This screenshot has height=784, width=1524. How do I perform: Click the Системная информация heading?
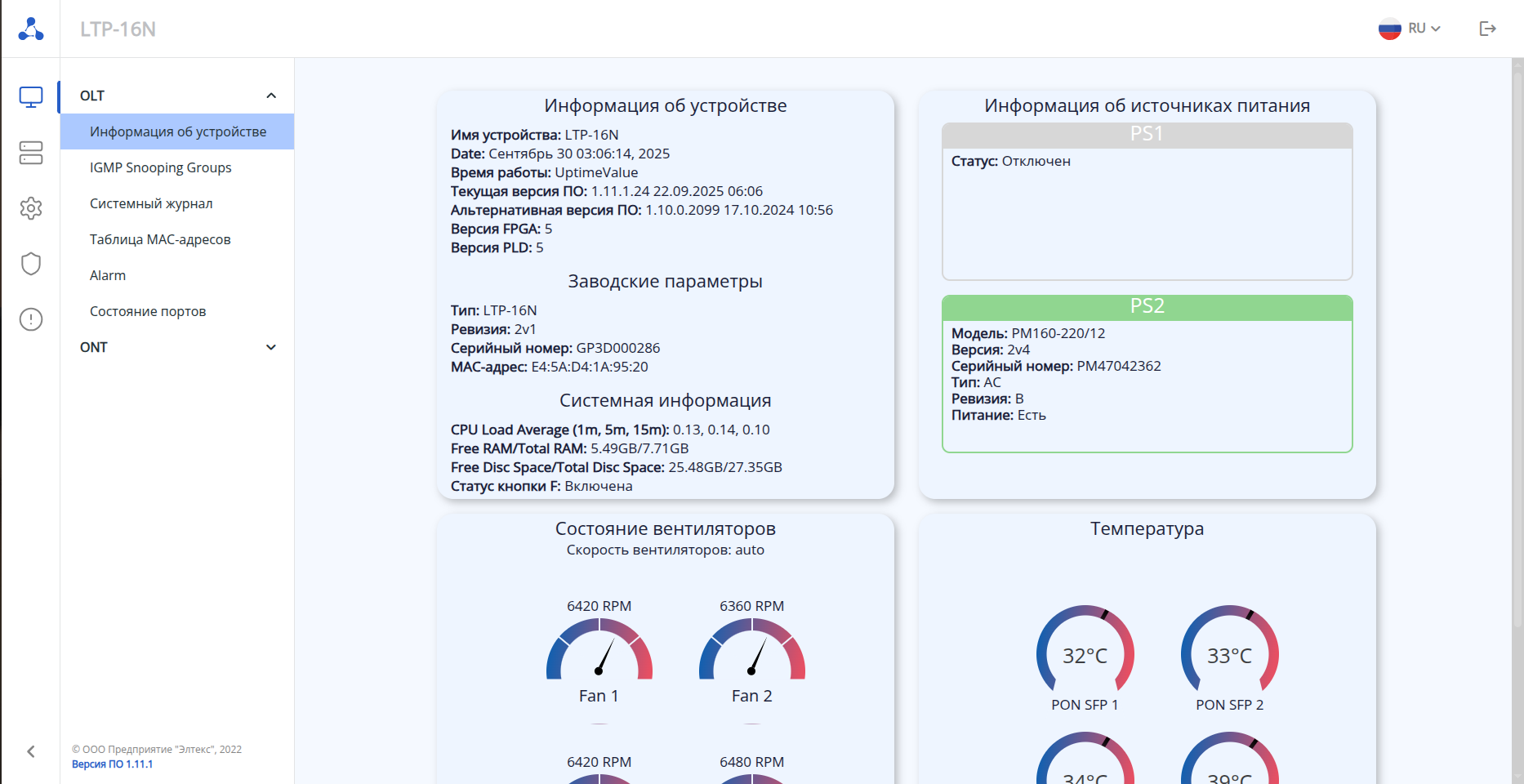666,401
